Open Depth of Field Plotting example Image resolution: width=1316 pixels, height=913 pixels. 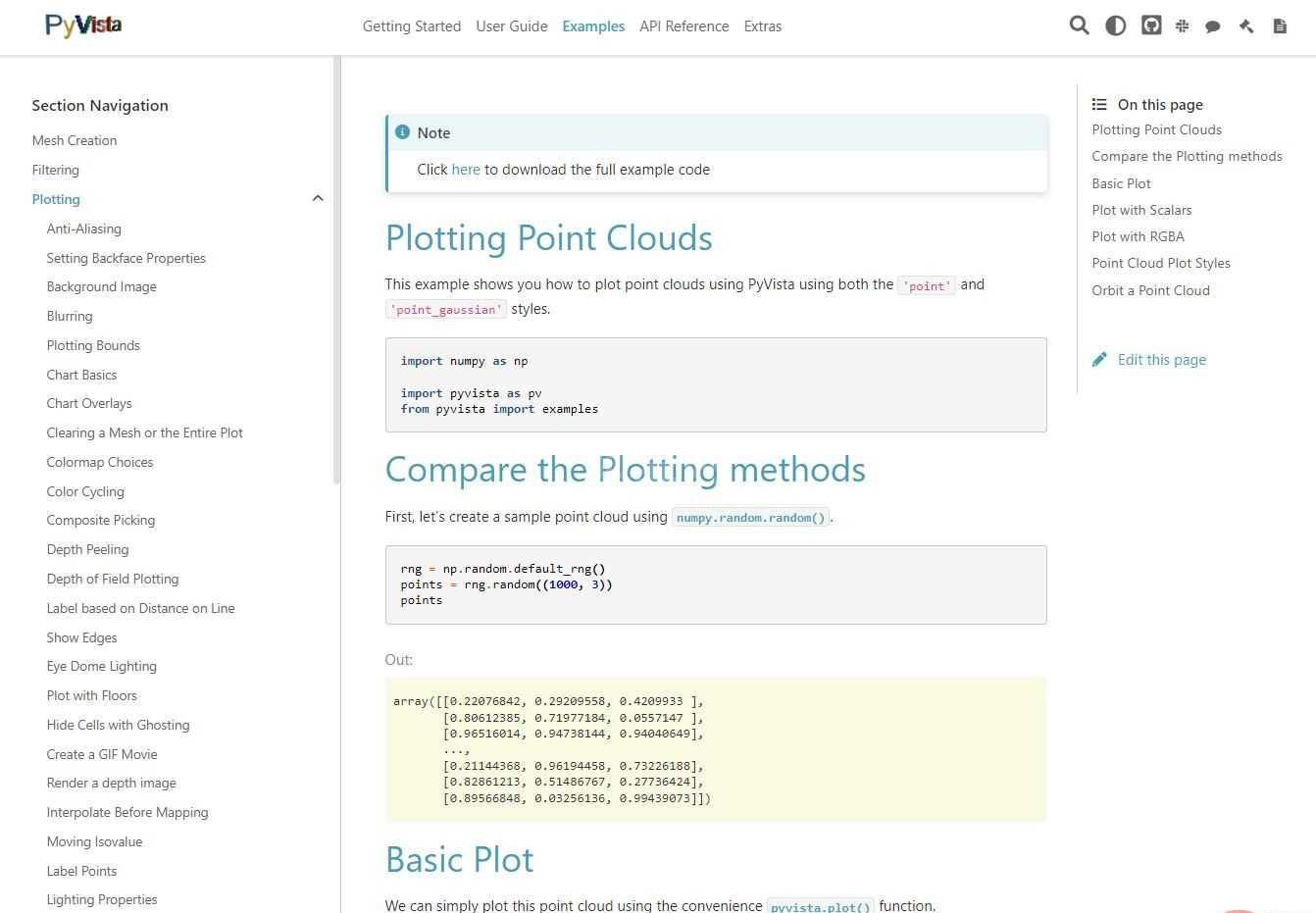tap(113, 579)
